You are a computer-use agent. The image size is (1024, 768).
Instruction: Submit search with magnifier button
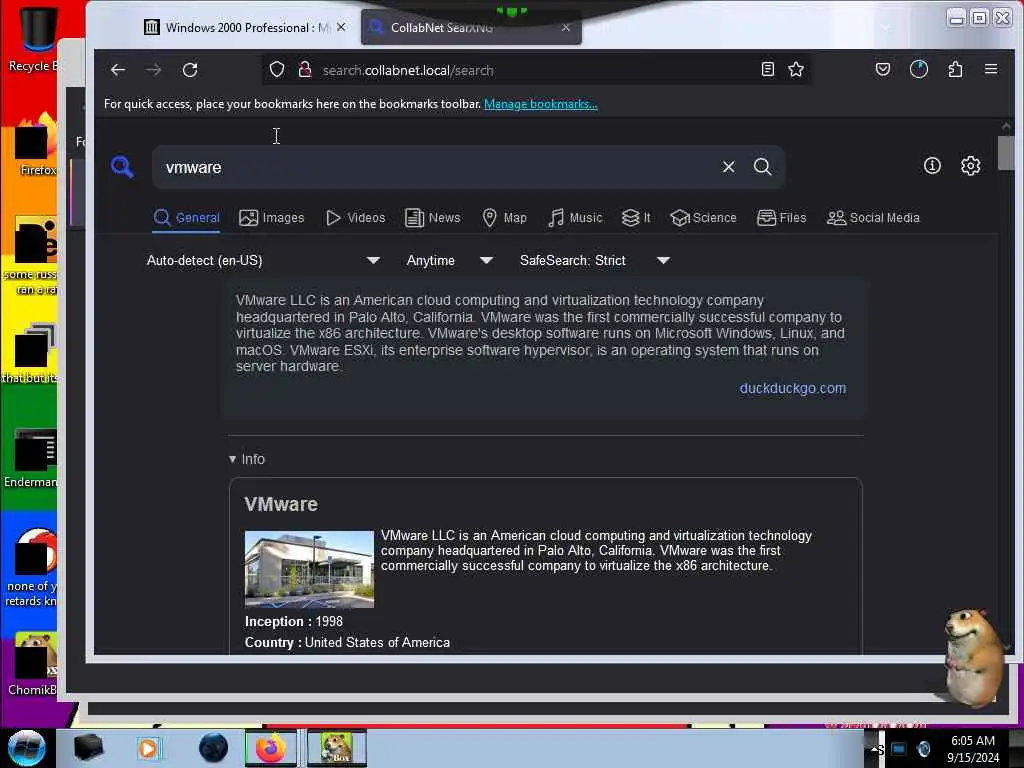coord(762,167)
